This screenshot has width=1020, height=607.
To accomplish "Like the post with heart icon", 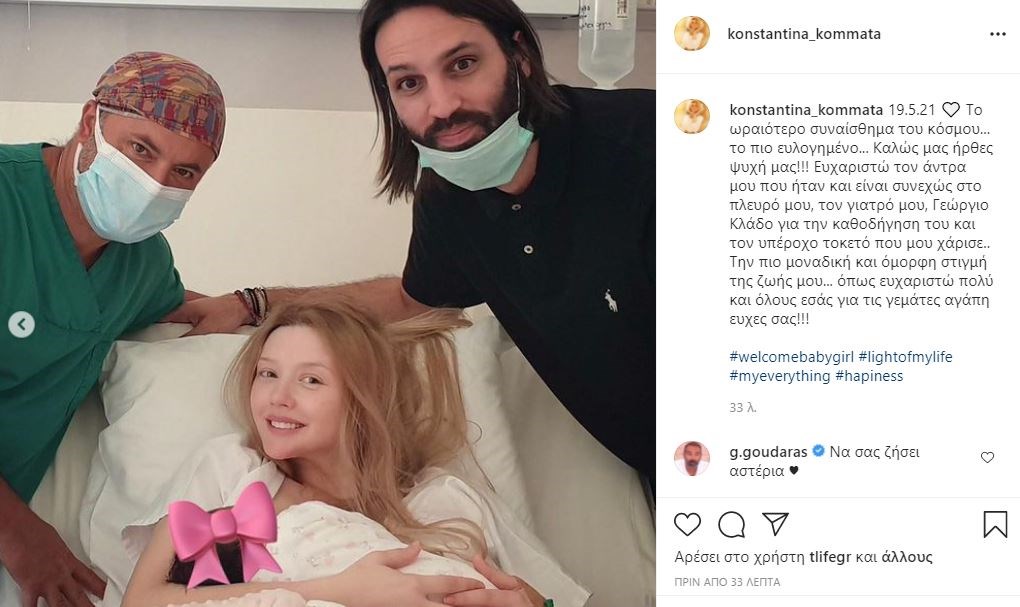I will (x=687, y=524).
